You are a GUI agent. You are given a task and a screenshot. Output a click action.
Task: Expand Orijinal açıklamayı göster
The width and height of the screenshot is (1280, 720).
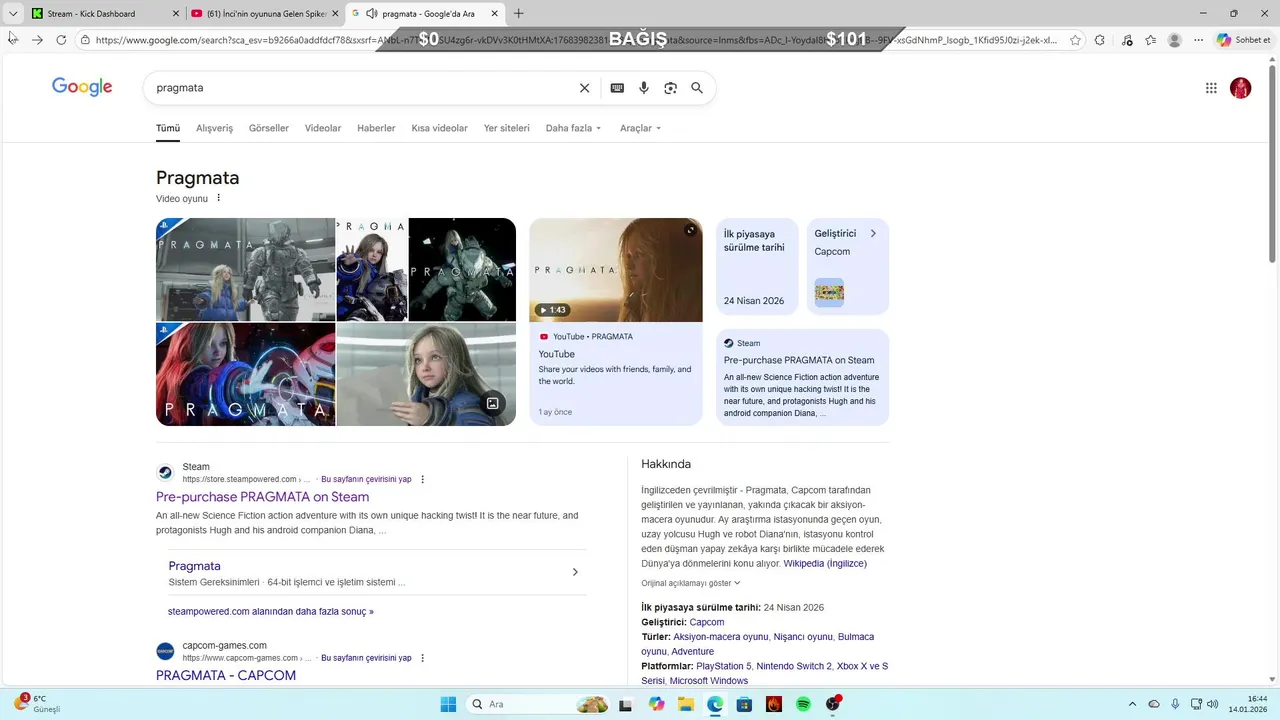pos(691,583)
